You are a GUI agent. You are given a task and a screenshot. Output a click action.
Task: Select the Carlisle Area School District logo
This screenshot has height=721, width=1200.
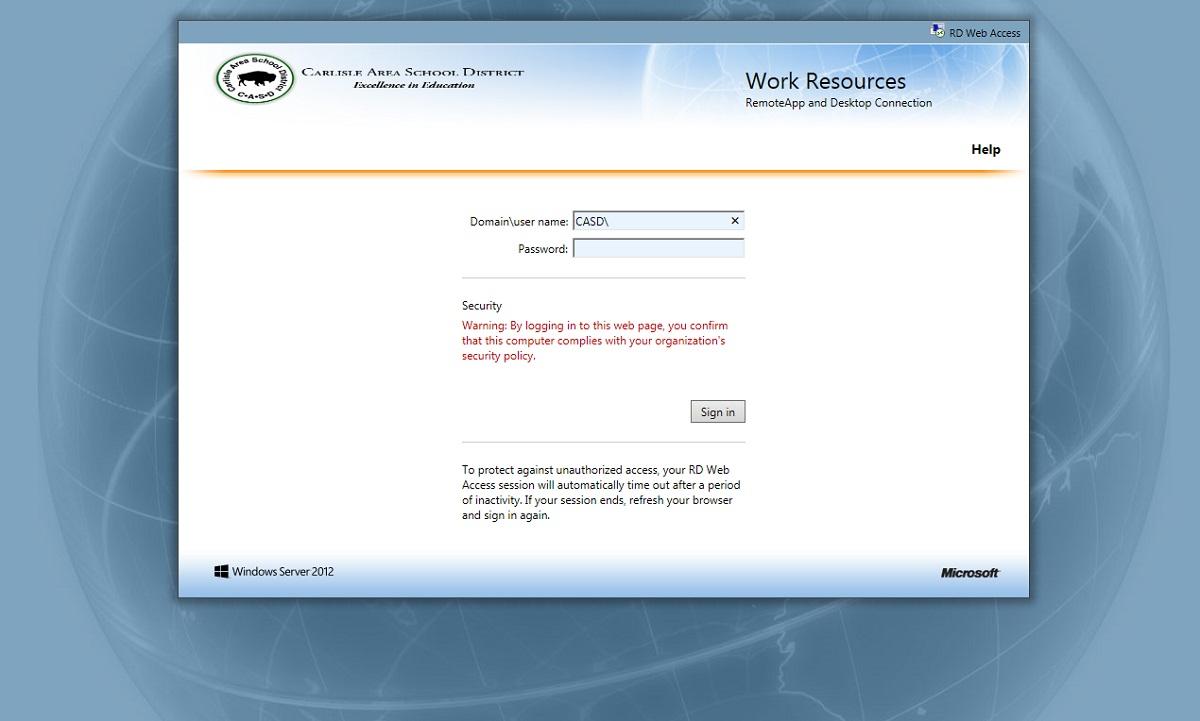[x=370, y=78]
